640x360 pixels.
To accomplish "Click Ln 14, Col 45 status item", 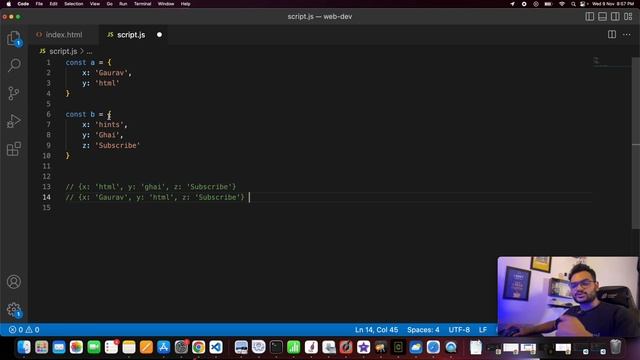I will (376, 330).
